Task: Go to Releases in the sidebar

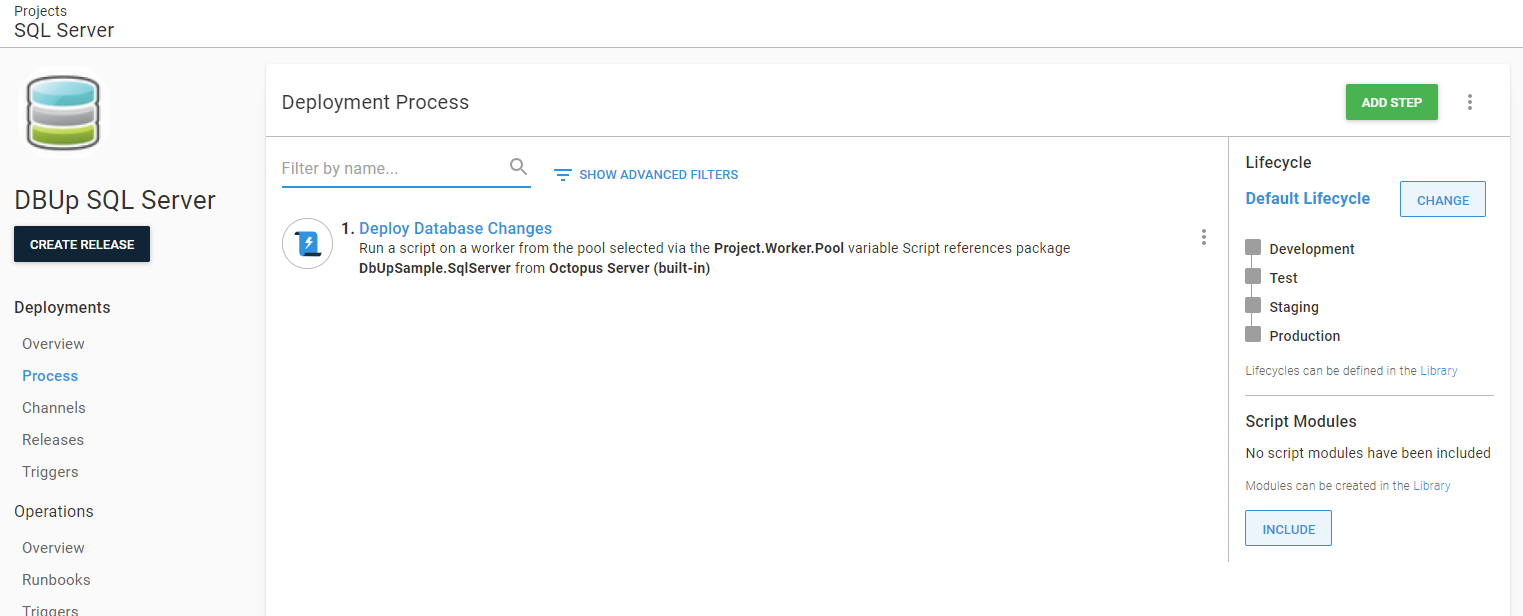Action: pyautogui.click(x=53, y=440)
